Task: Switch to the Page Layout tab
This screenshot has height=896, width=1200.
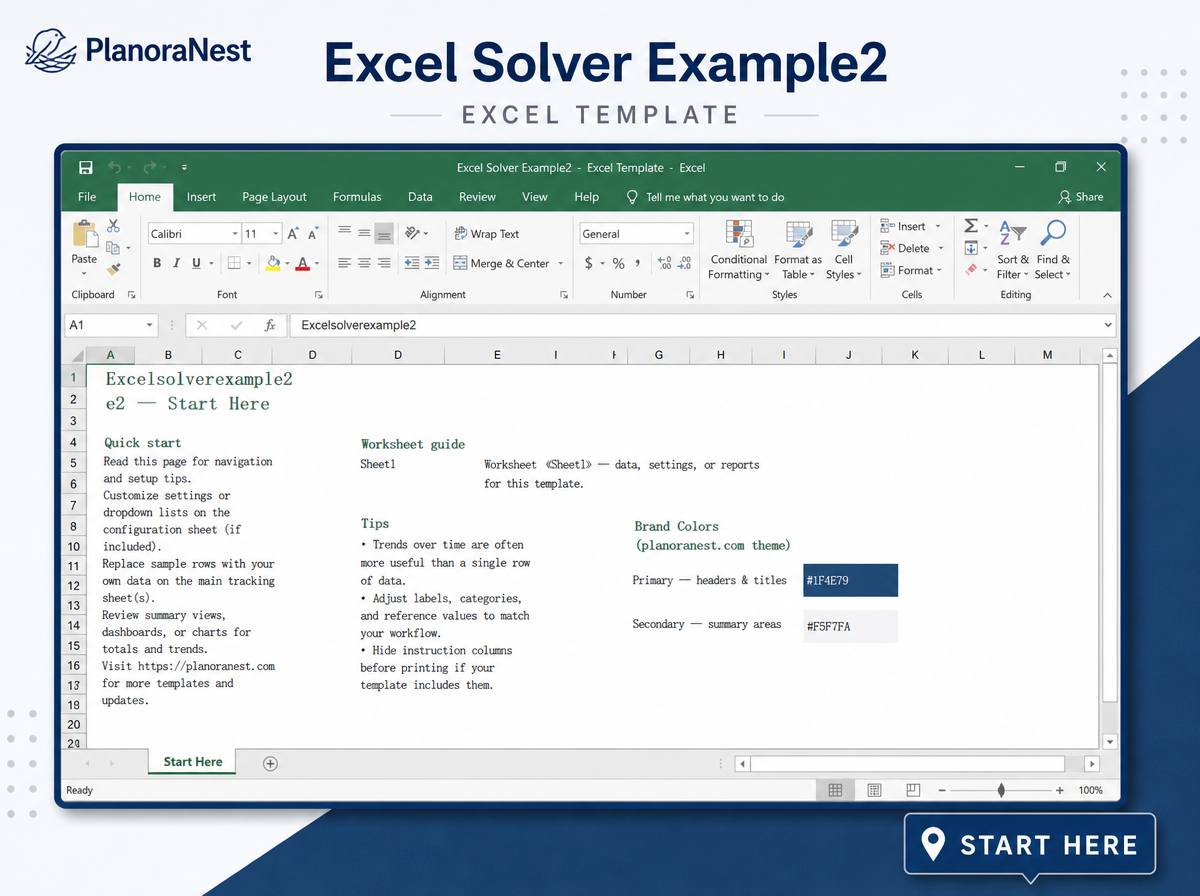Action: 274,197
